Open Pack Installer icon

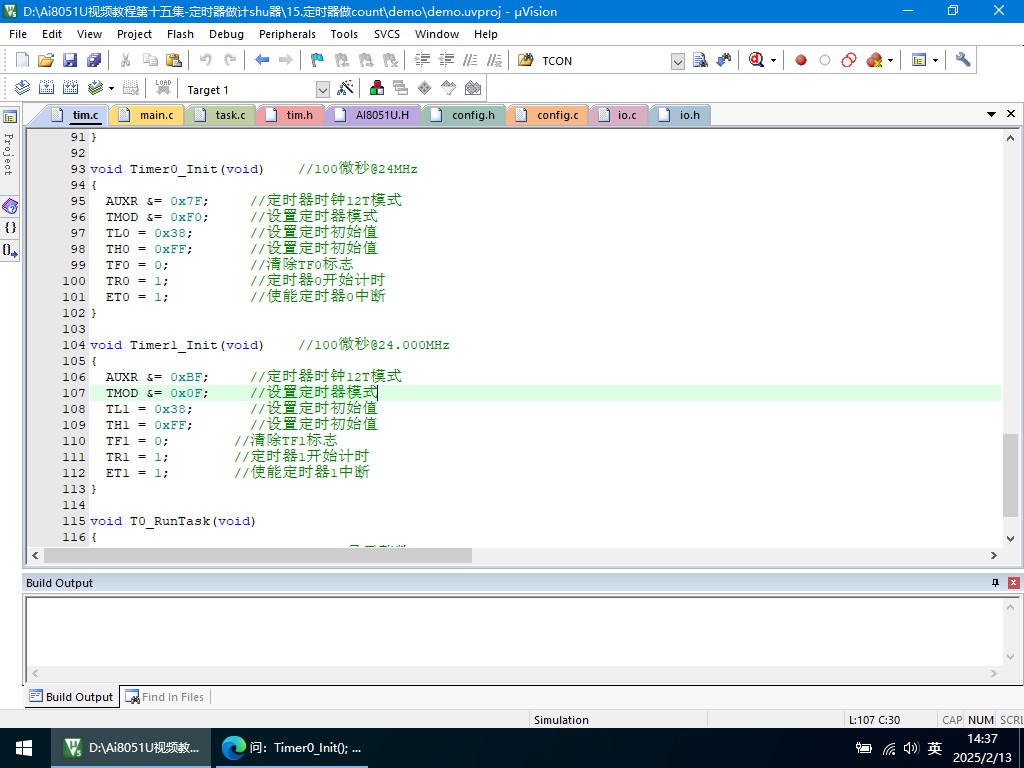473,88
